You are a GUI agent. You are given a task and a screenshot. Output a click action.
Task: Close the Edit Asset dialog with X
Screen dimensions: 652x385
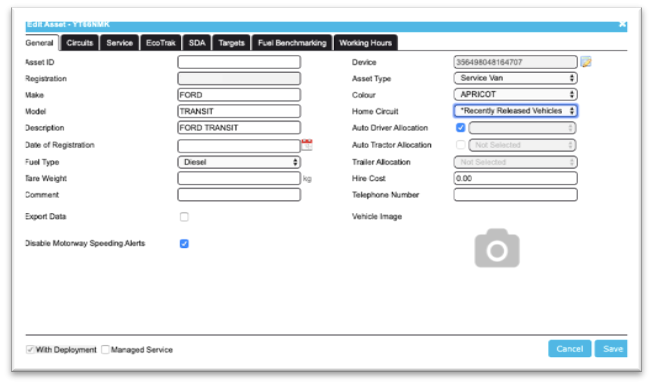click(622, 24)
